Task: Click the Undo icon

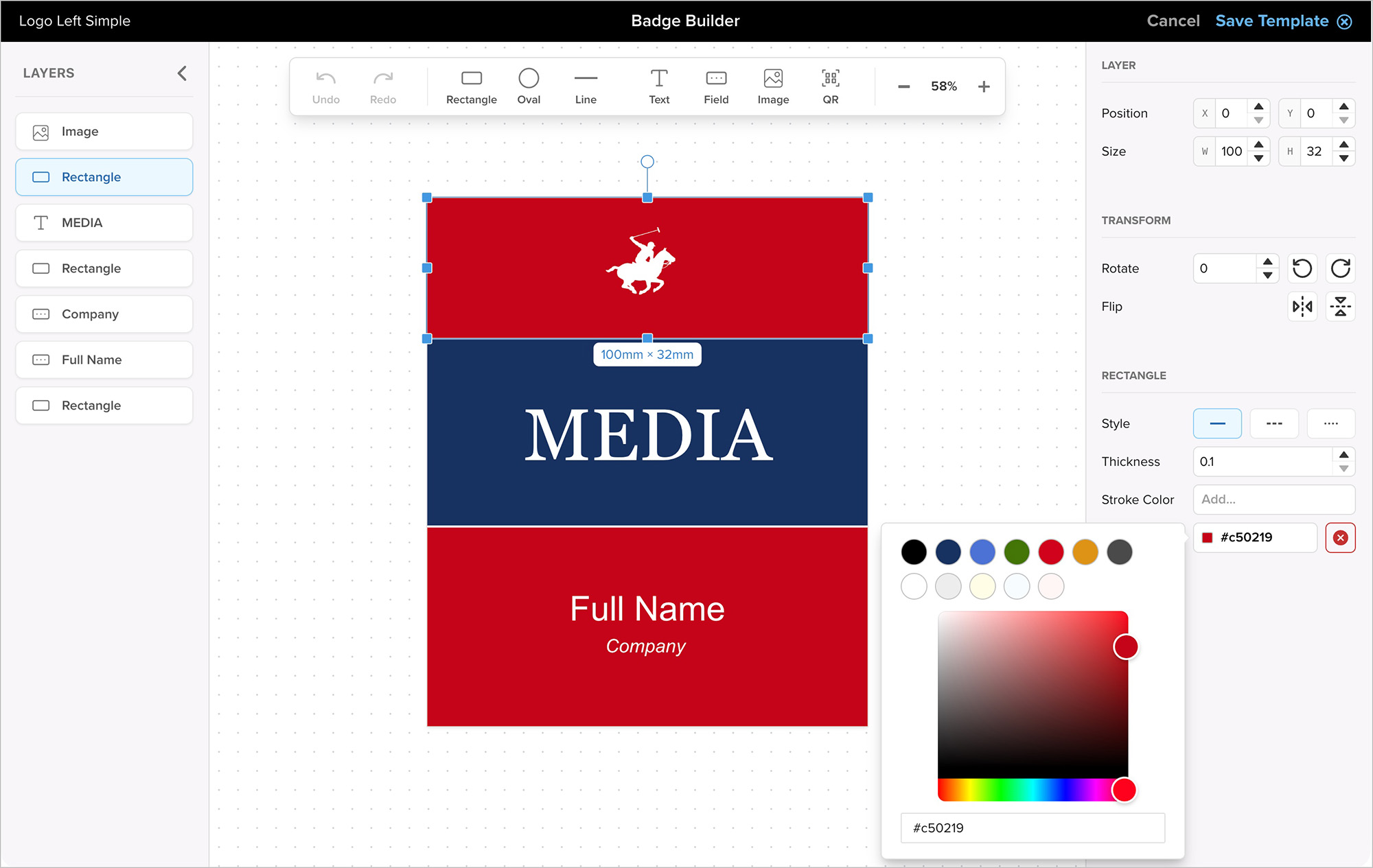Action: pyautogui.click(x=325, y=85)
